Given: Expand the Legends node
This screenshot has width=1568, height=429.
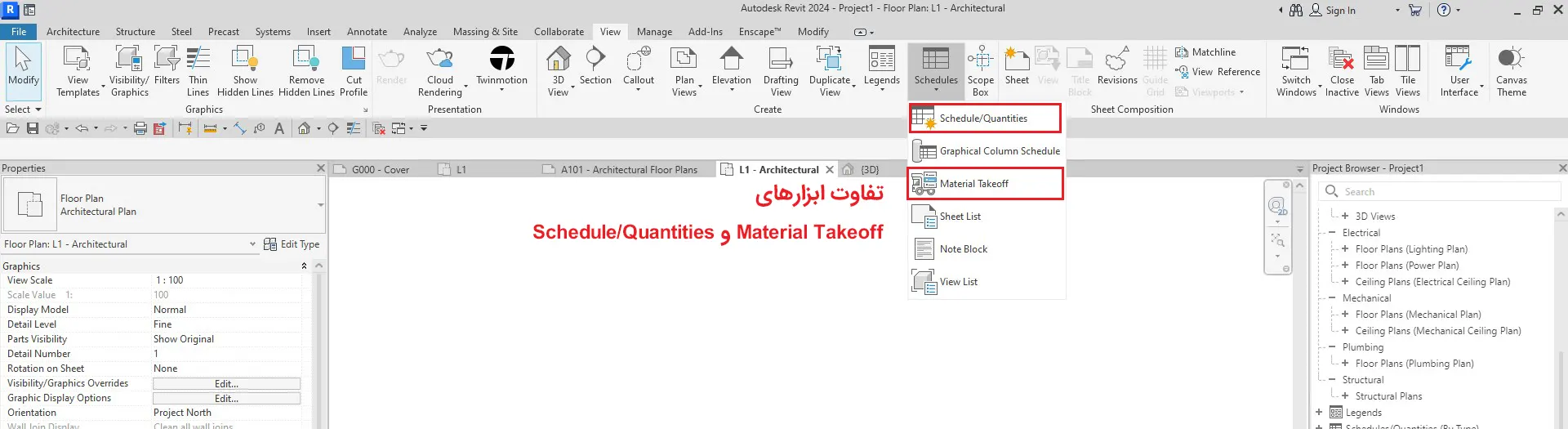Looking at the screenshot, I should [1319, 412].
